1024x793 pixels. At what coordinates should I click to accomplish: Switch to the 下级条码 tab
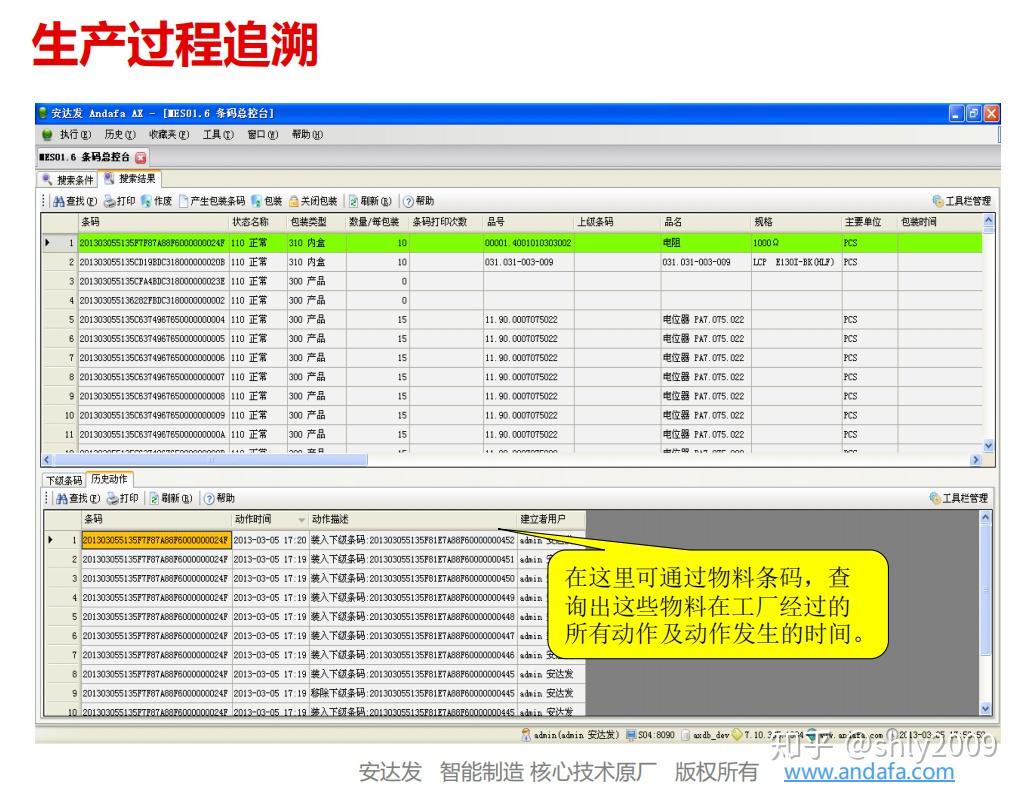click(x=64, y=480)
